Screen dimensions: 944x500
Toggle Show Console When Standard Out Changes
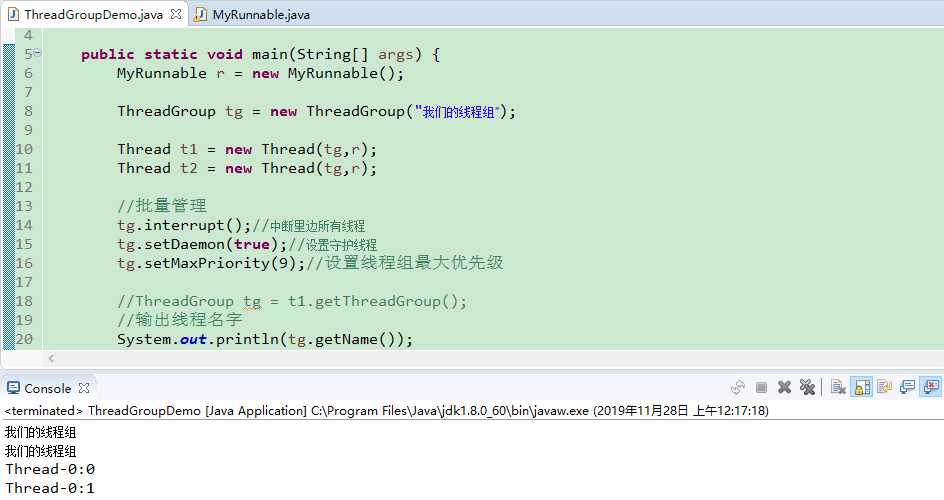point(907,387)
